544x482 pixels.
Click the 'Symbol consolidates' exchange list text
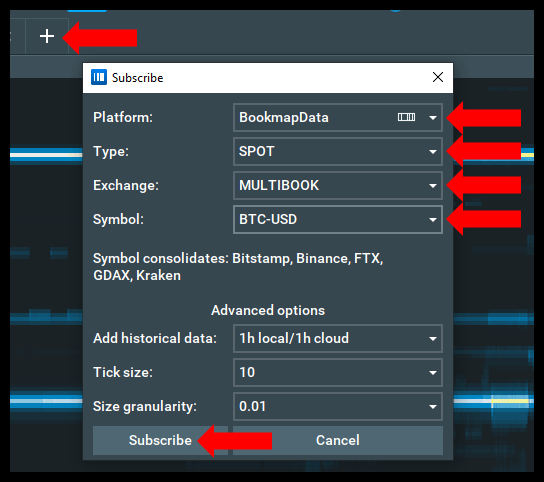tap(238, 267)
